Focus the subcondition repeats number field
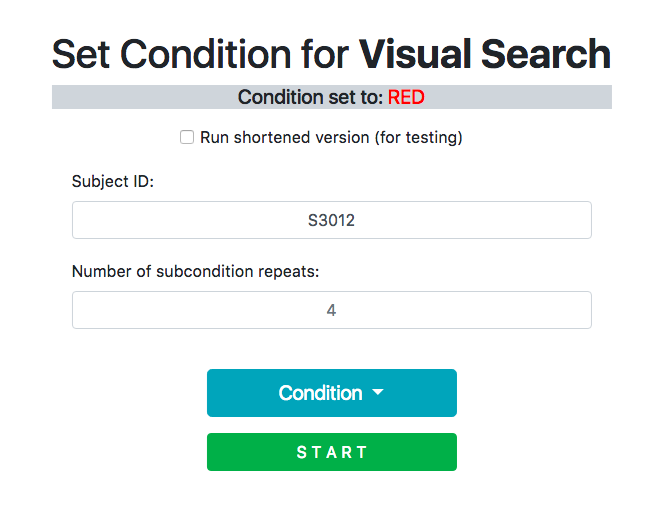This screenshot has width=663, height=513. coord(332,310)
